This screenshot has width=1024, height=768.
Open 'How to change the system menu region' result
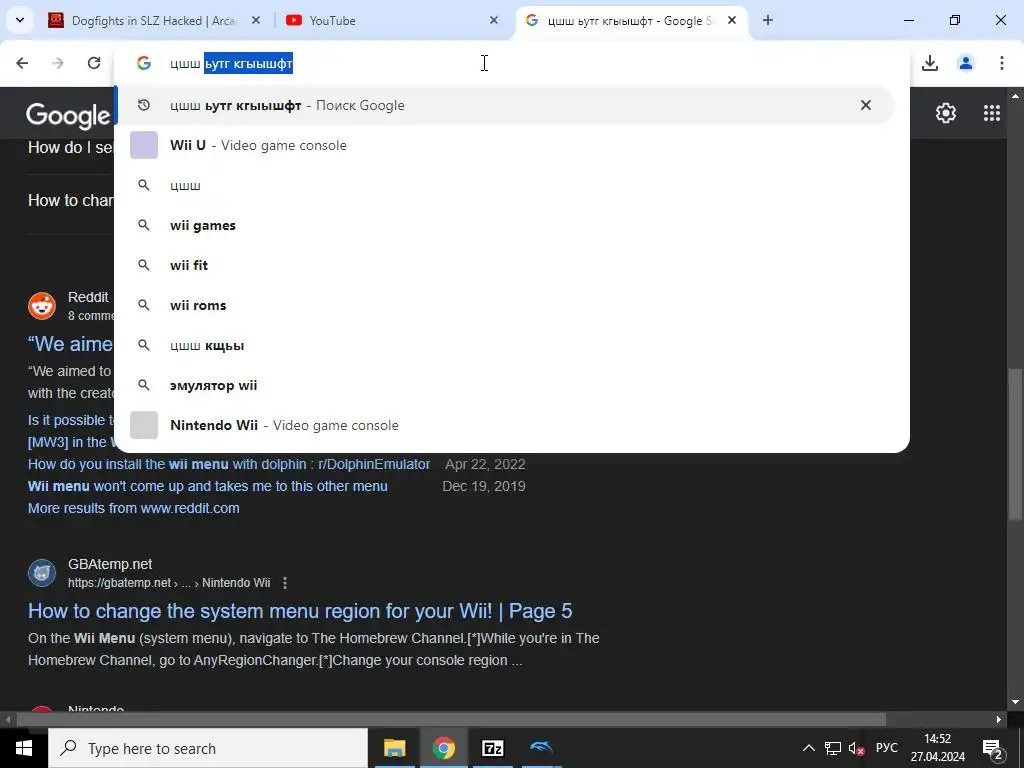tap(300, 611)
